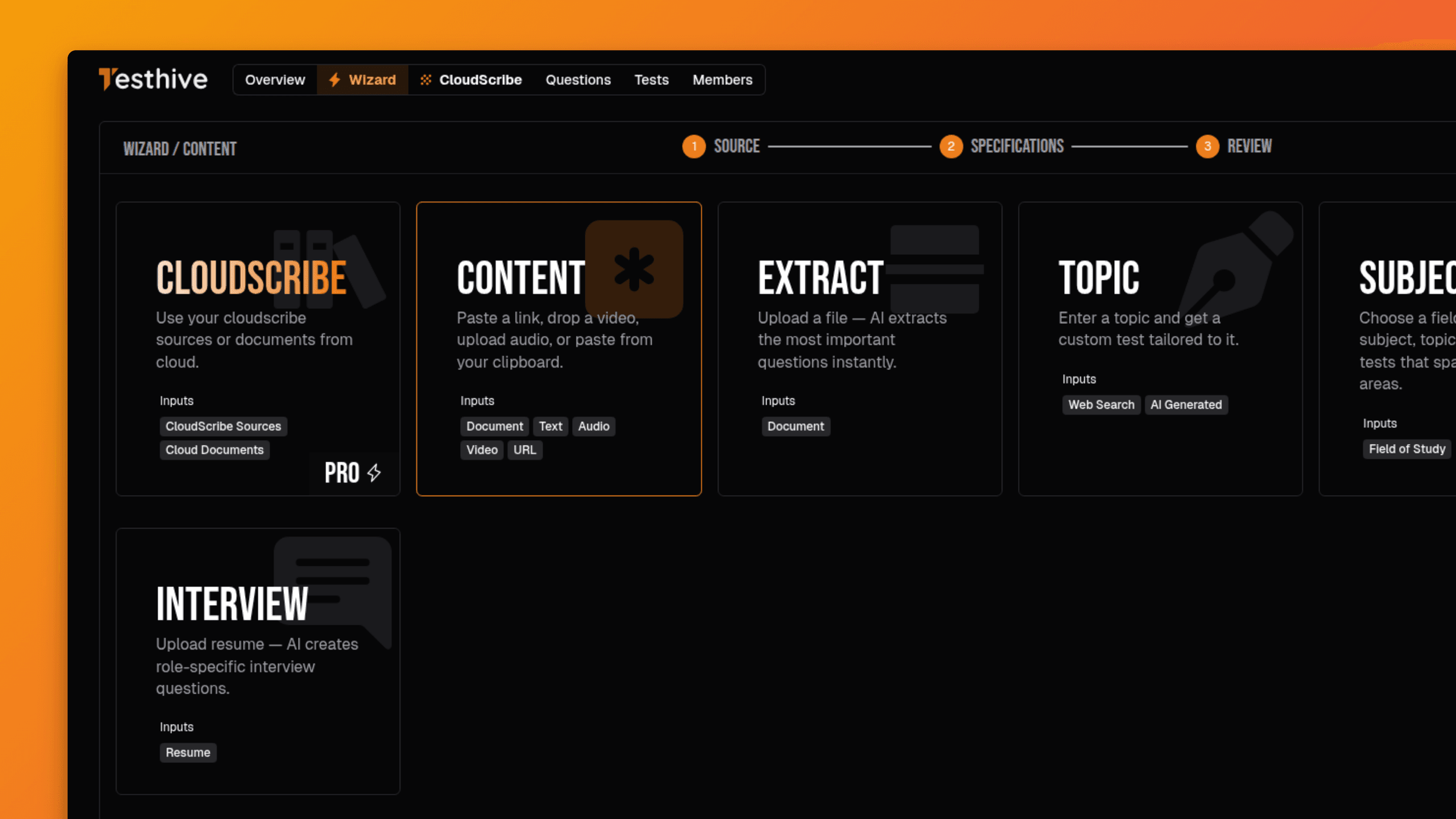The width and height of the screenshot is (1456, 819).
Task: Click the Video input tag
Action: [482, 450]
